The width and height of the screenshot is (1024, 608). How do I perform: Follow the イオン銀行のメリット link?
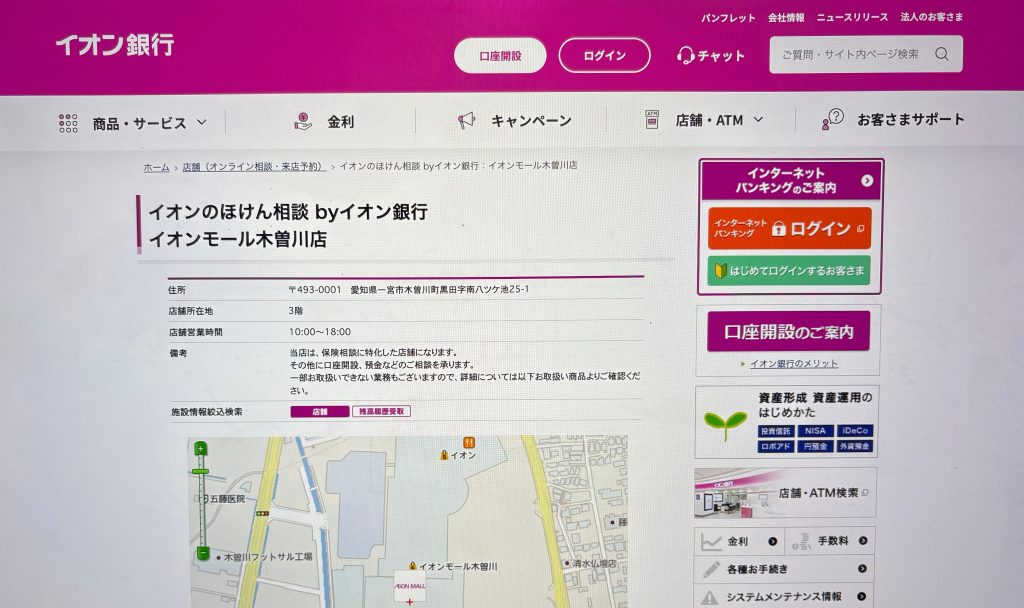(x=793, y=363)
